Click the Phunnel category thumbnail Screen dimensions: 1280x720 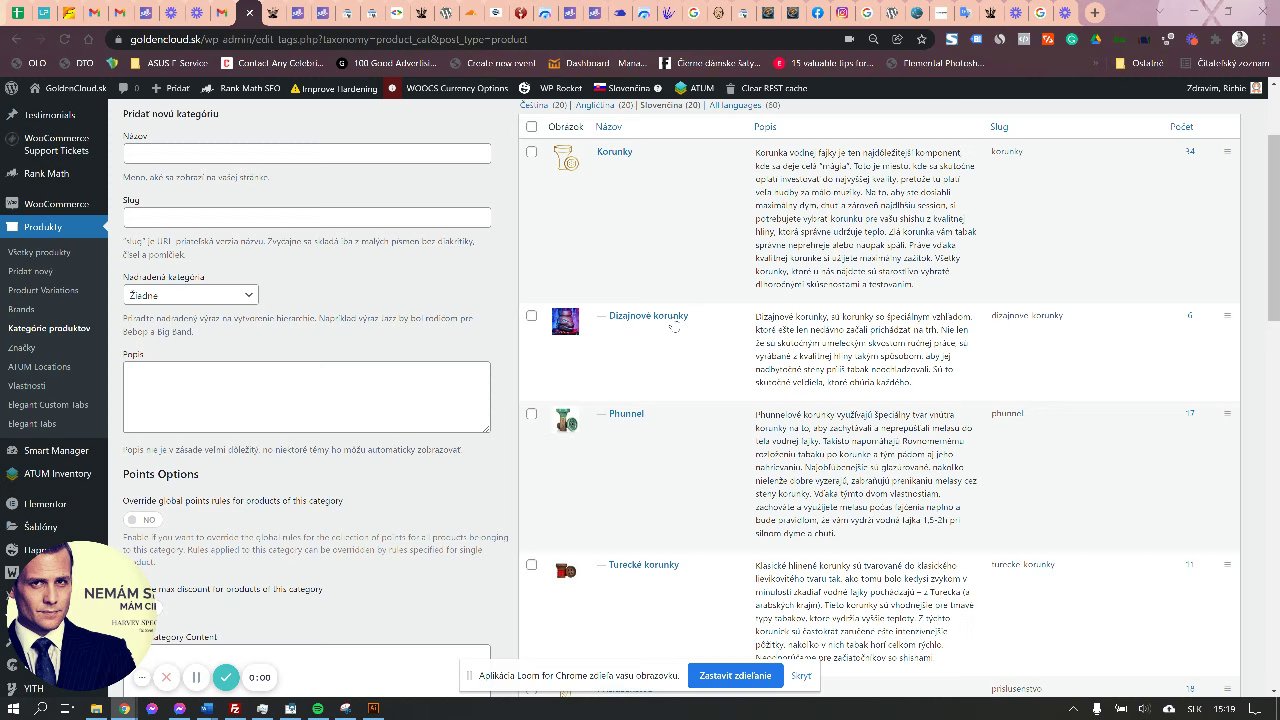[566, 420]
